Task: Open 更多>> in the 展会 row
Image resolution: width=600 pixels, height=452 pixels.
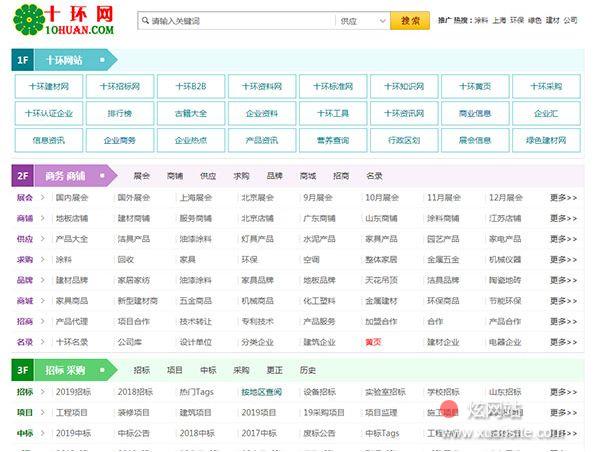Action: 563,197
